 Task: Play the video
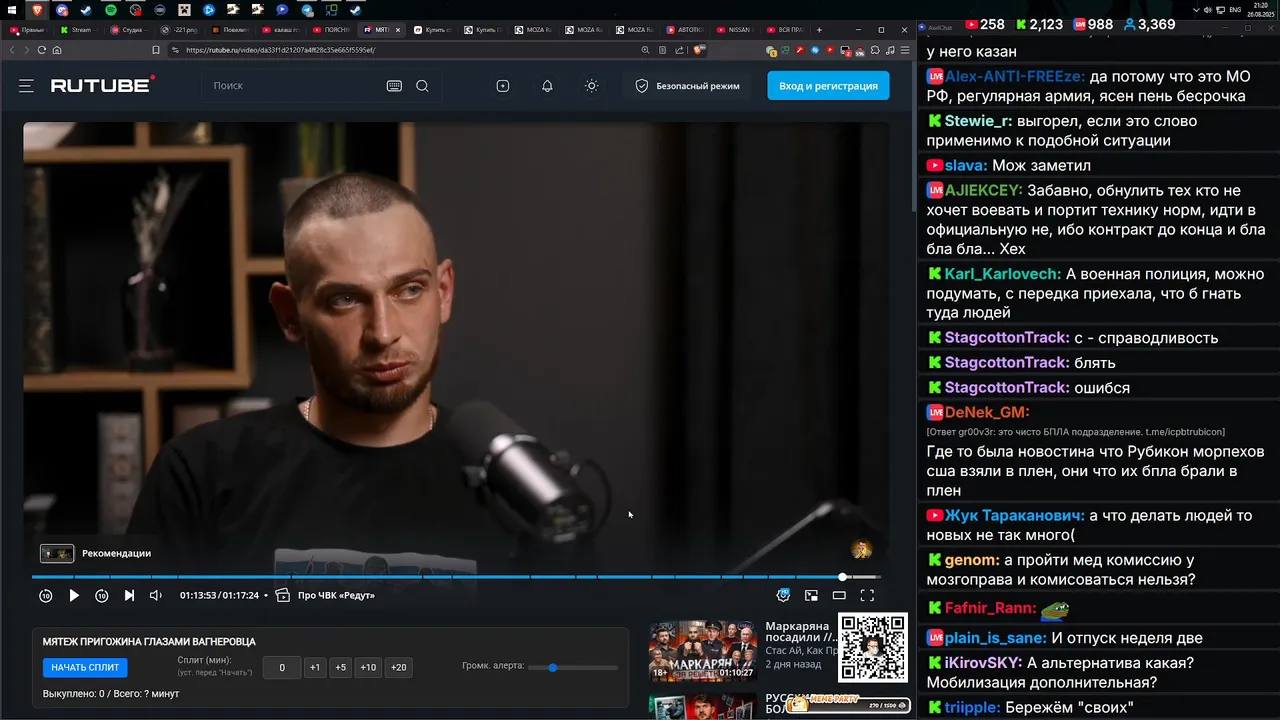tap(74, 595)
